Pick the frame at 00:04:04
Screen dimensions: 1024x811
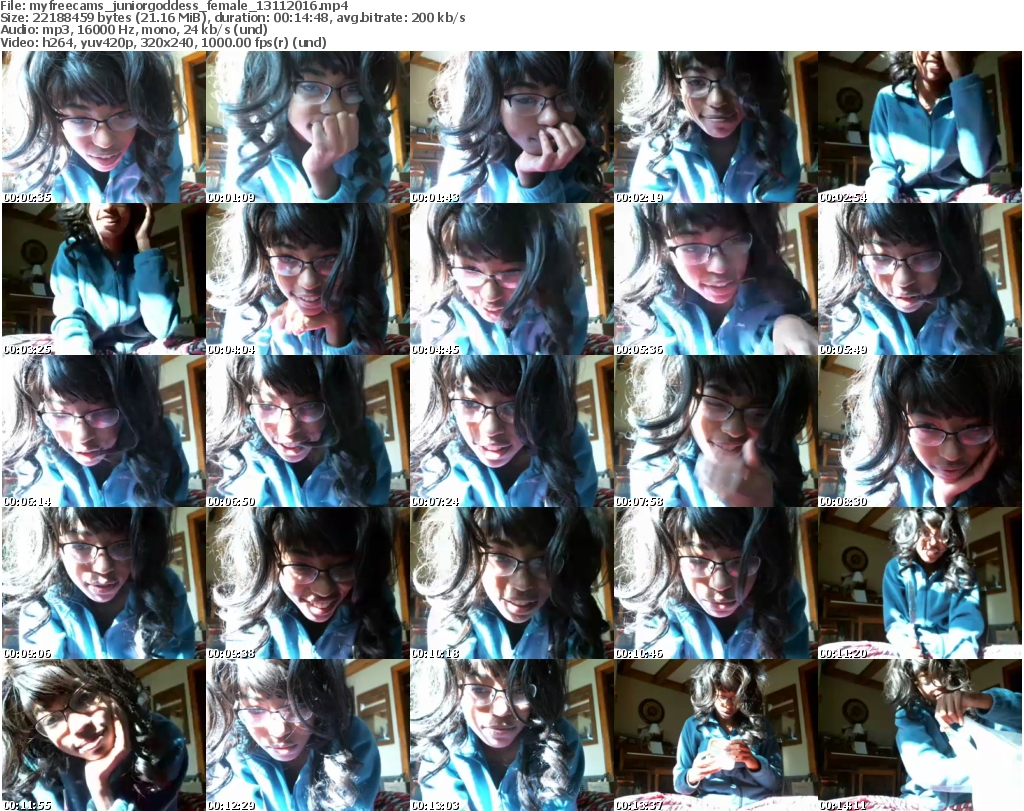(308, 279)
